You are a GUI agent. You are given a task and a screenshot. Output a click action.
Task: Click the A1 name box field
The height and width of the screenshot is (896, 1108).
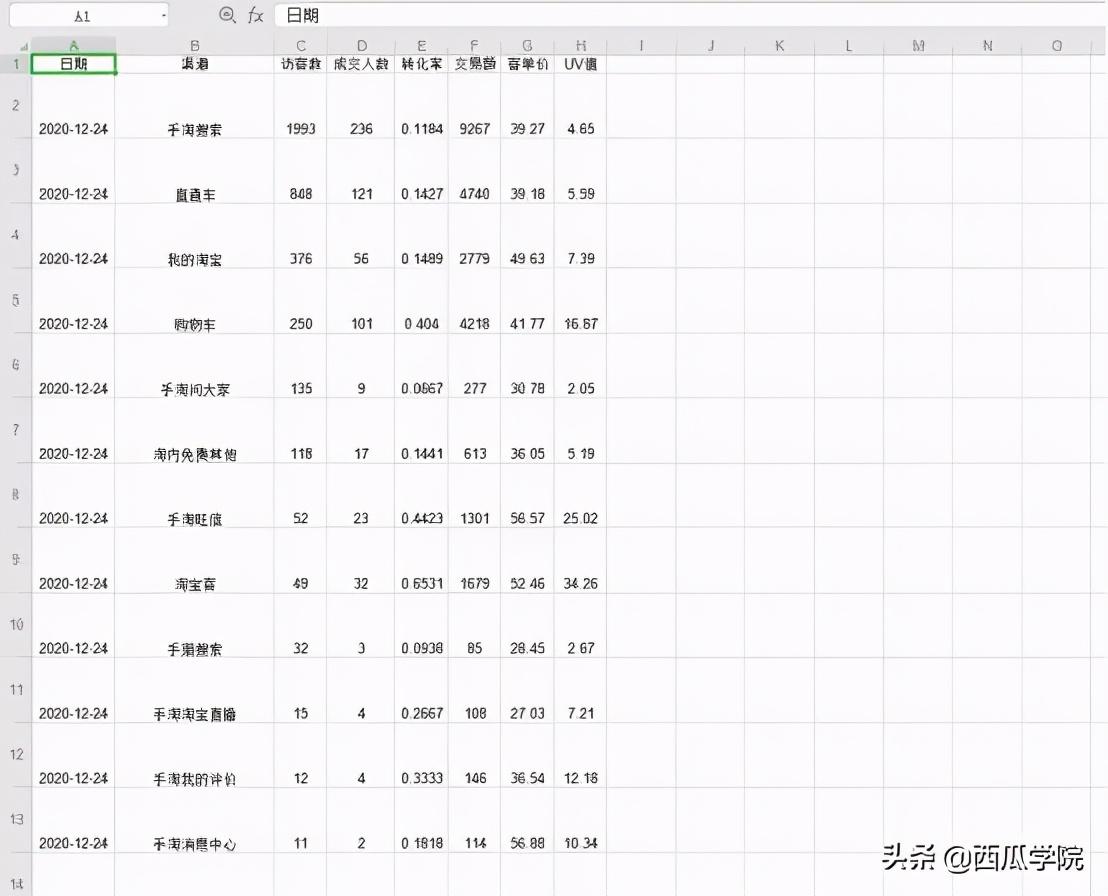(88, 16)
